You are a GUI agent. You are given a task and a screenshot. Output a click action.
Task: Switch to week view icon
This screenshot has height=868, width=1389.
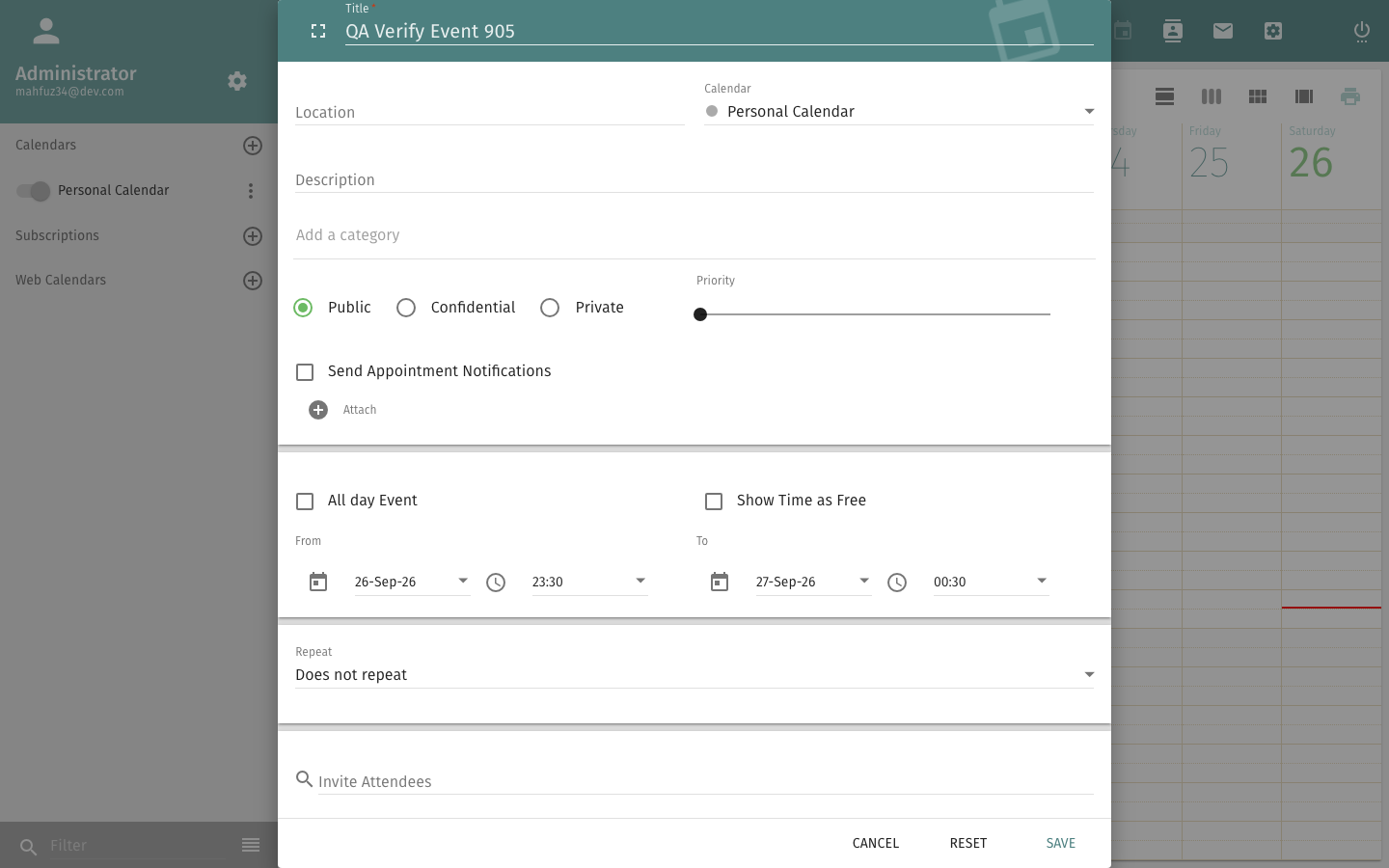pyautogui.click(x=1212, y=96)
